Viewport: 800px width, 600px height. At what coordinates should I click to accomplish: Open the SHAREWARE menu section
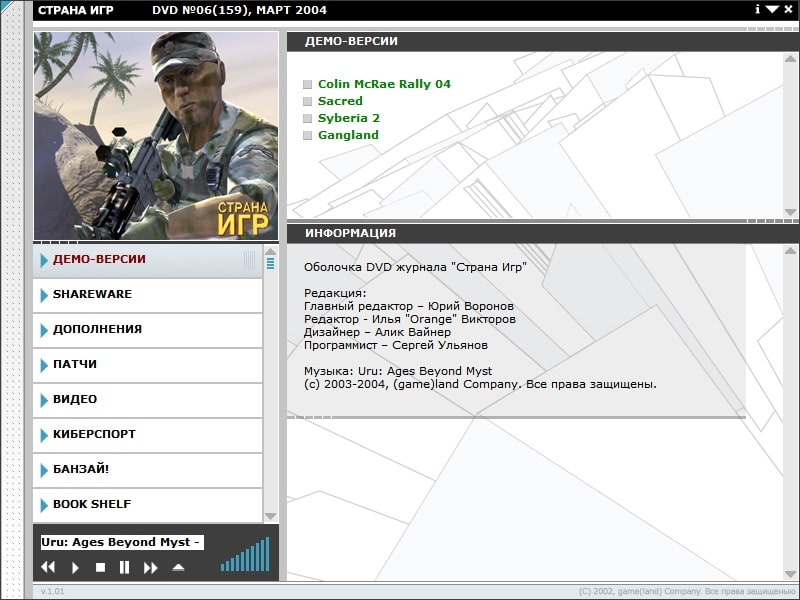coord(148,296)
